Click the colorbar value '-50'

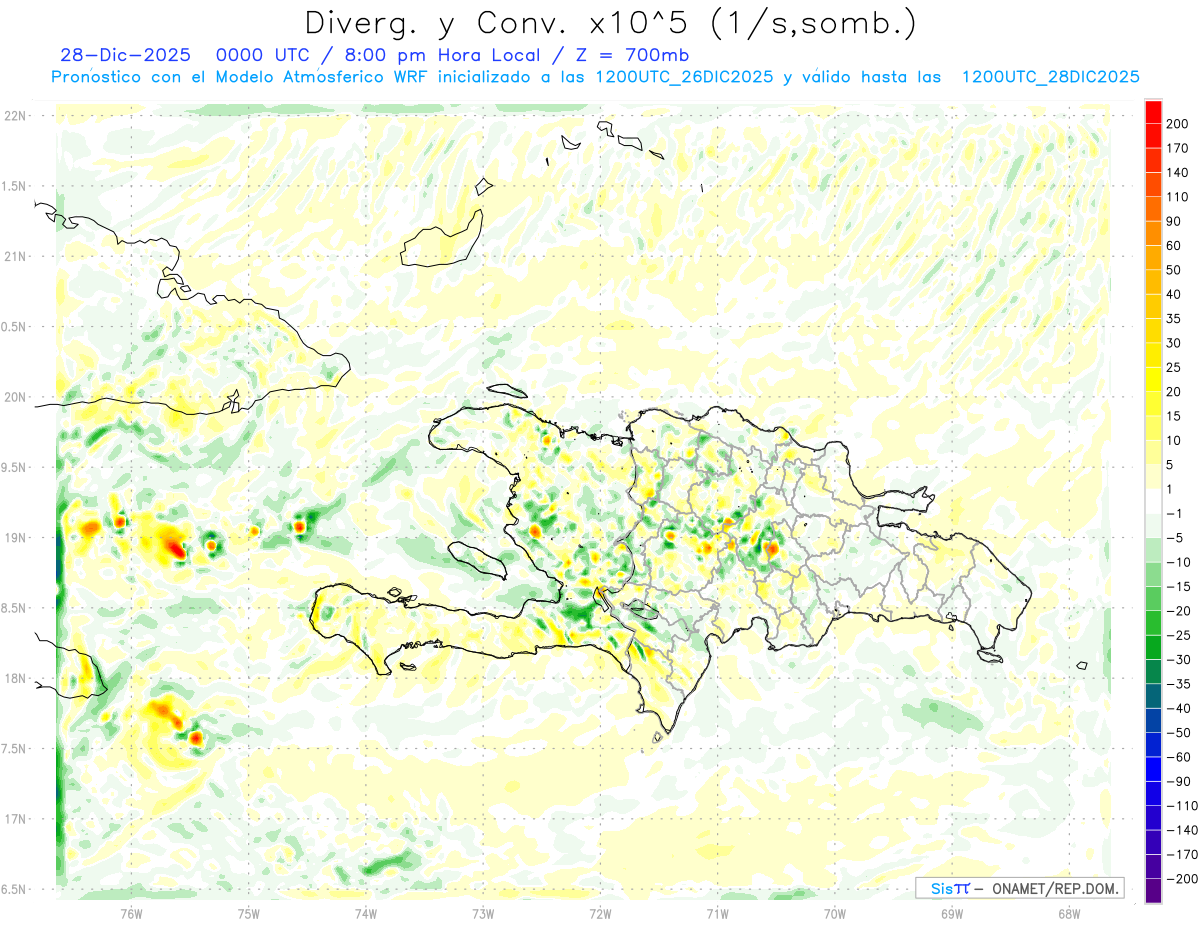(x=1178, y=733)
